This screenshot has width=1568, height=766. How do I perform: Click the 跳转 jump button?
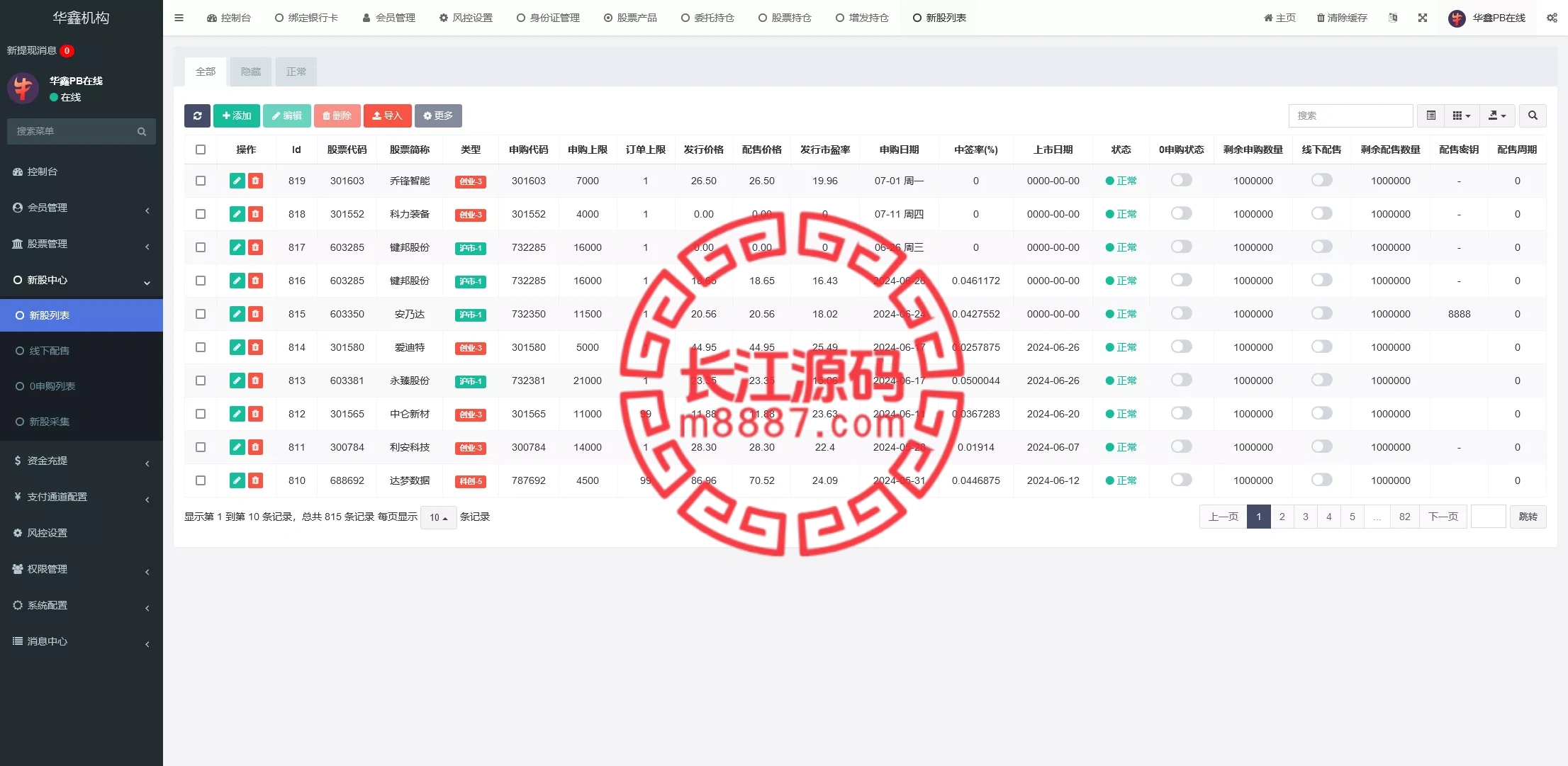tap(1528, 517)
